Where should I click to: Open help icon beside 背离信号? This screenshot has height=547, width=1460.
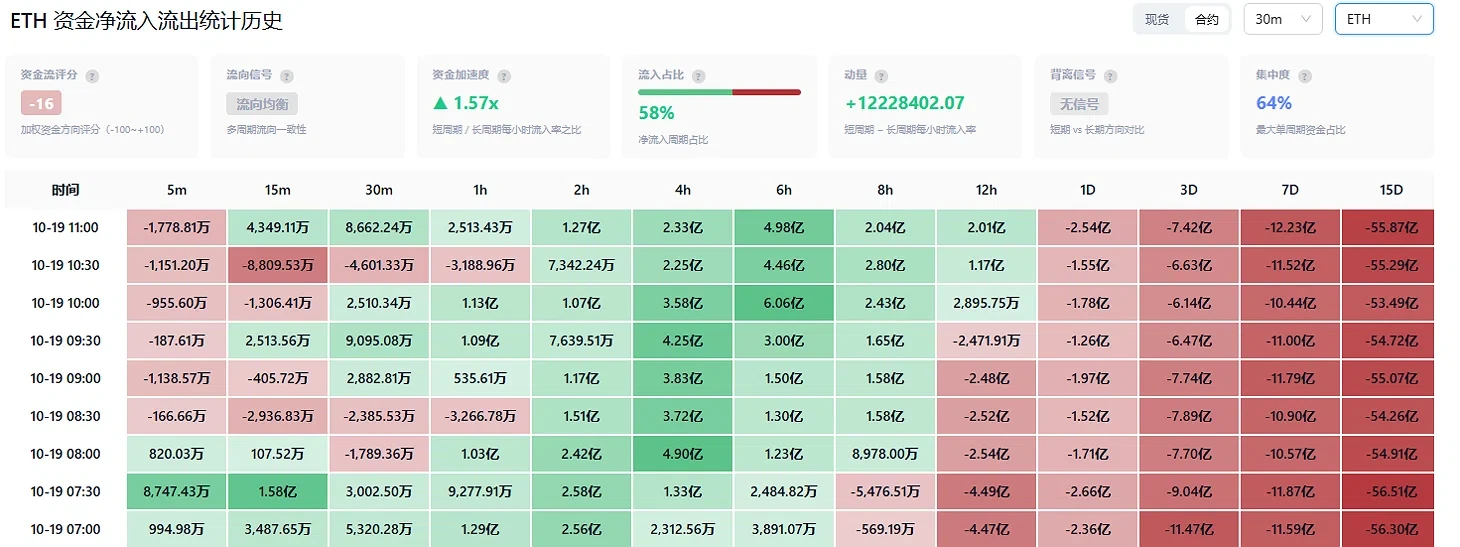(x=1110, y=76)
